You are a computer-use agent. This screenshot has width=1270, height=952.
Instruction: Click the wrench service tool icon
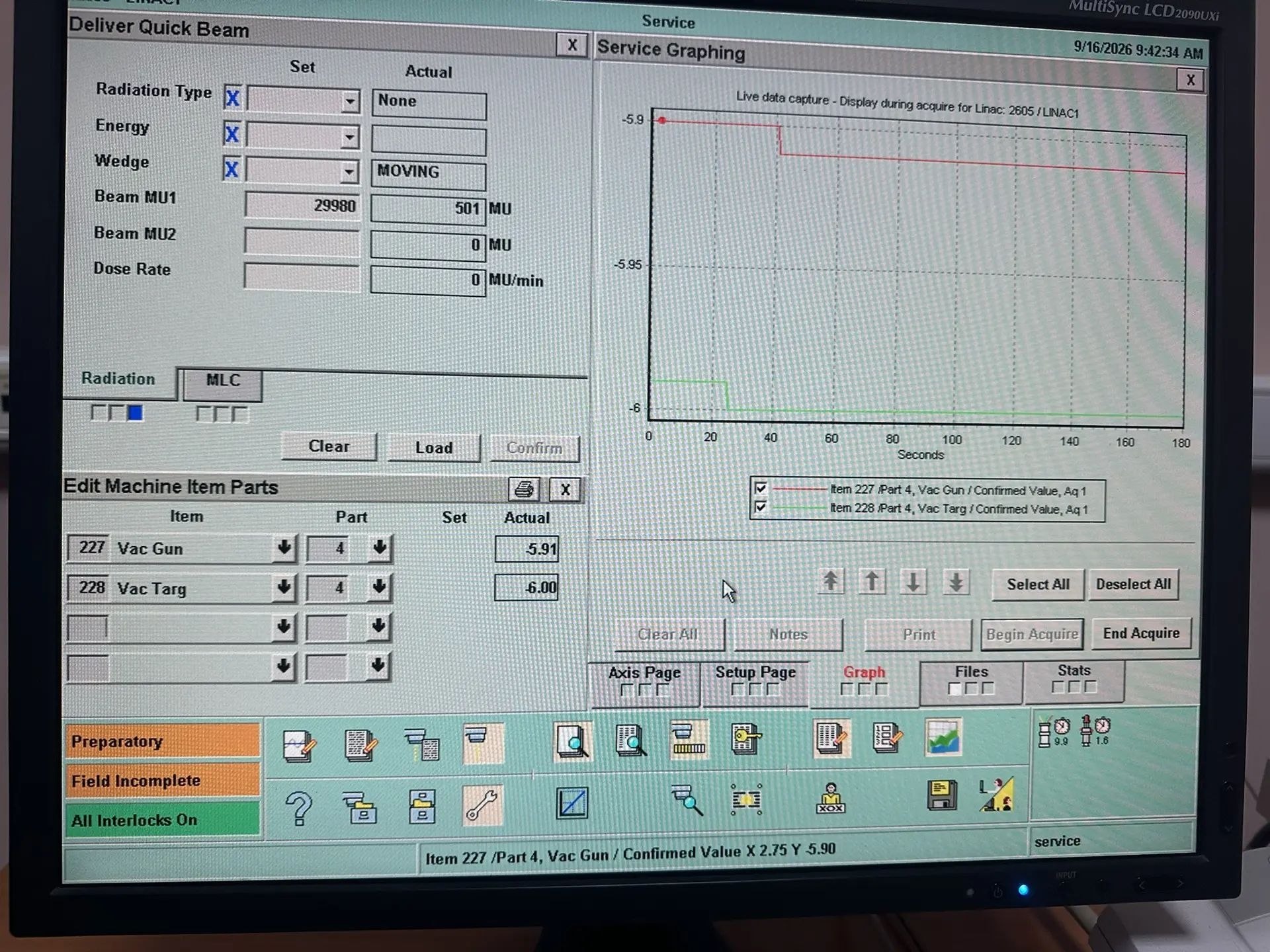click(482, 805)
